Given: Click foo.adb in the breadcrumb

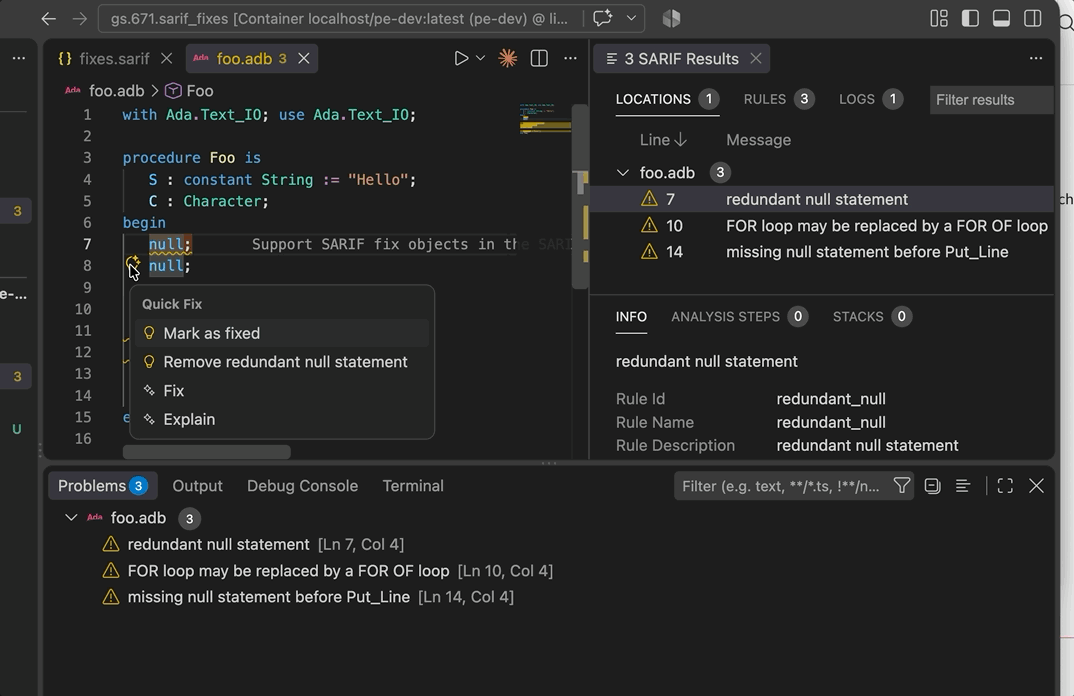Looking at the screenshot, I should pos(116,91).
